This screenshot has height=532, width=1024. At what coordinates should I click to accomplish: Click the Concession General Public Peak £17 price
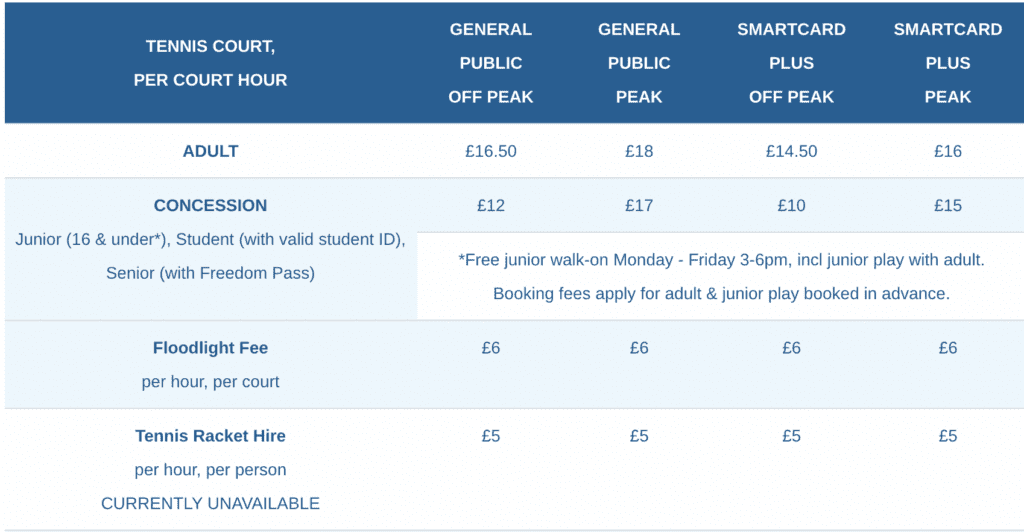639,205
